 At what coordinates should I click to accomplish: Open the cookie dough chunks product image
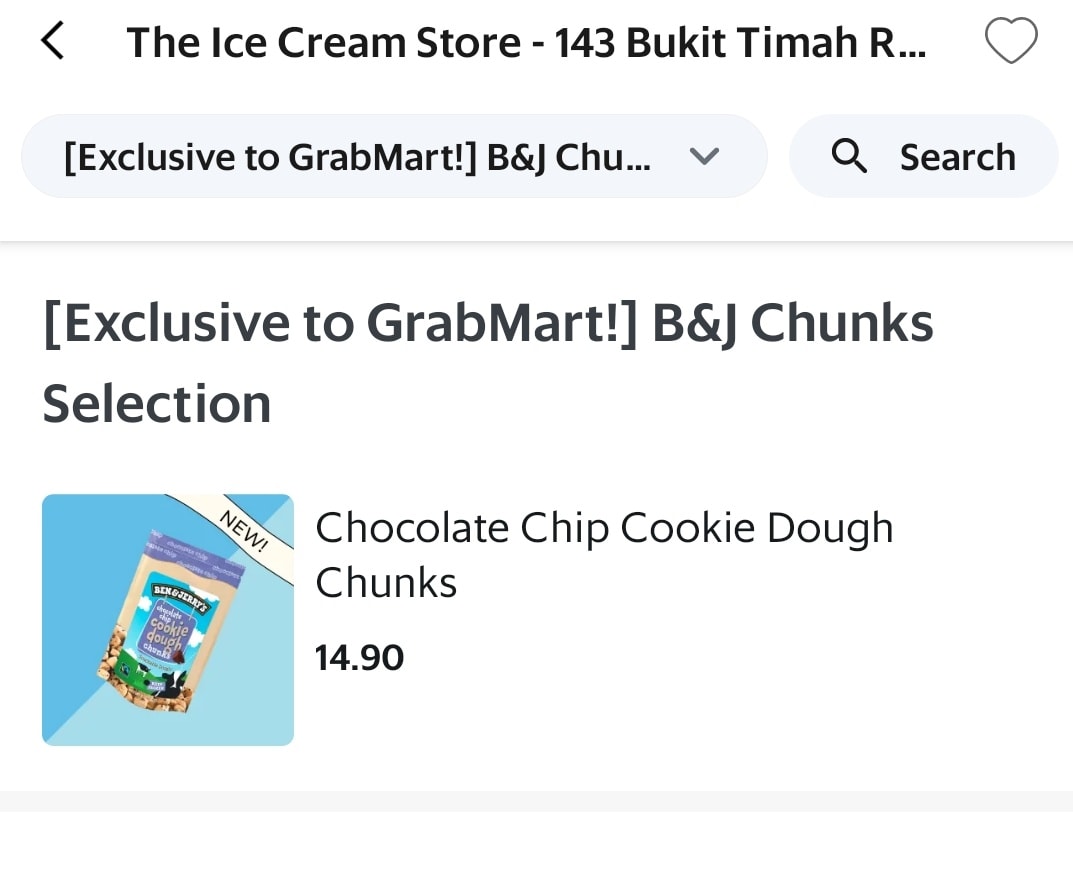168,620
